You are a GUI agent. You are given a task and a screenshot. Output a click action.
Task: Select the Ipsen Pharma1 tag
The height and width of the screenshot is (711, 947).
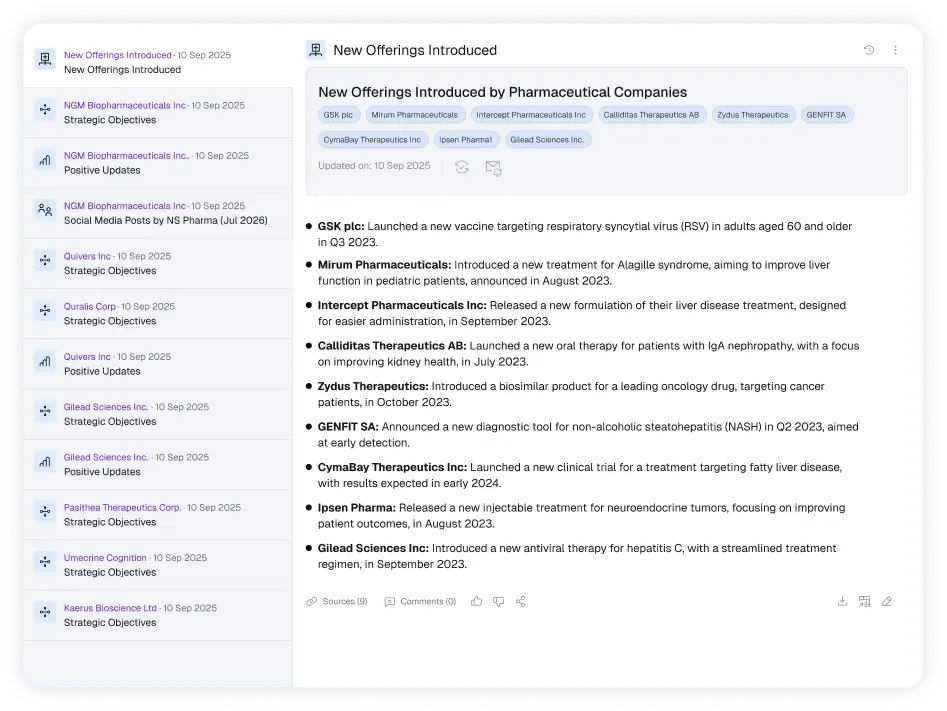click(466, 140)
